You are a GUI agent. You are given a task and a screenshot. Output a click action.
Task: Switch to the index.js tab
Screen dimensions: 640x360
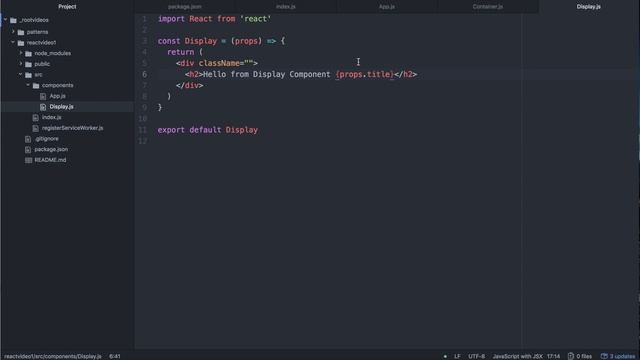point(286,7)
